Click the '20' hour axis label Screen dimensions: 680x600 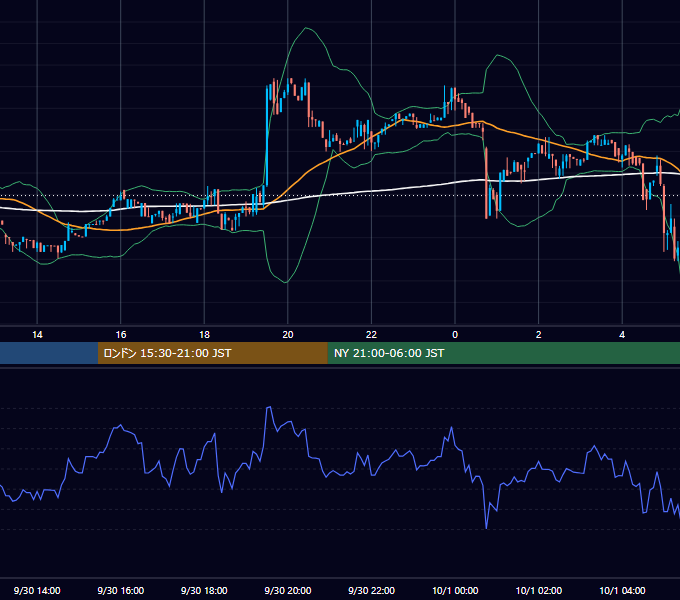tap(288, 335)
